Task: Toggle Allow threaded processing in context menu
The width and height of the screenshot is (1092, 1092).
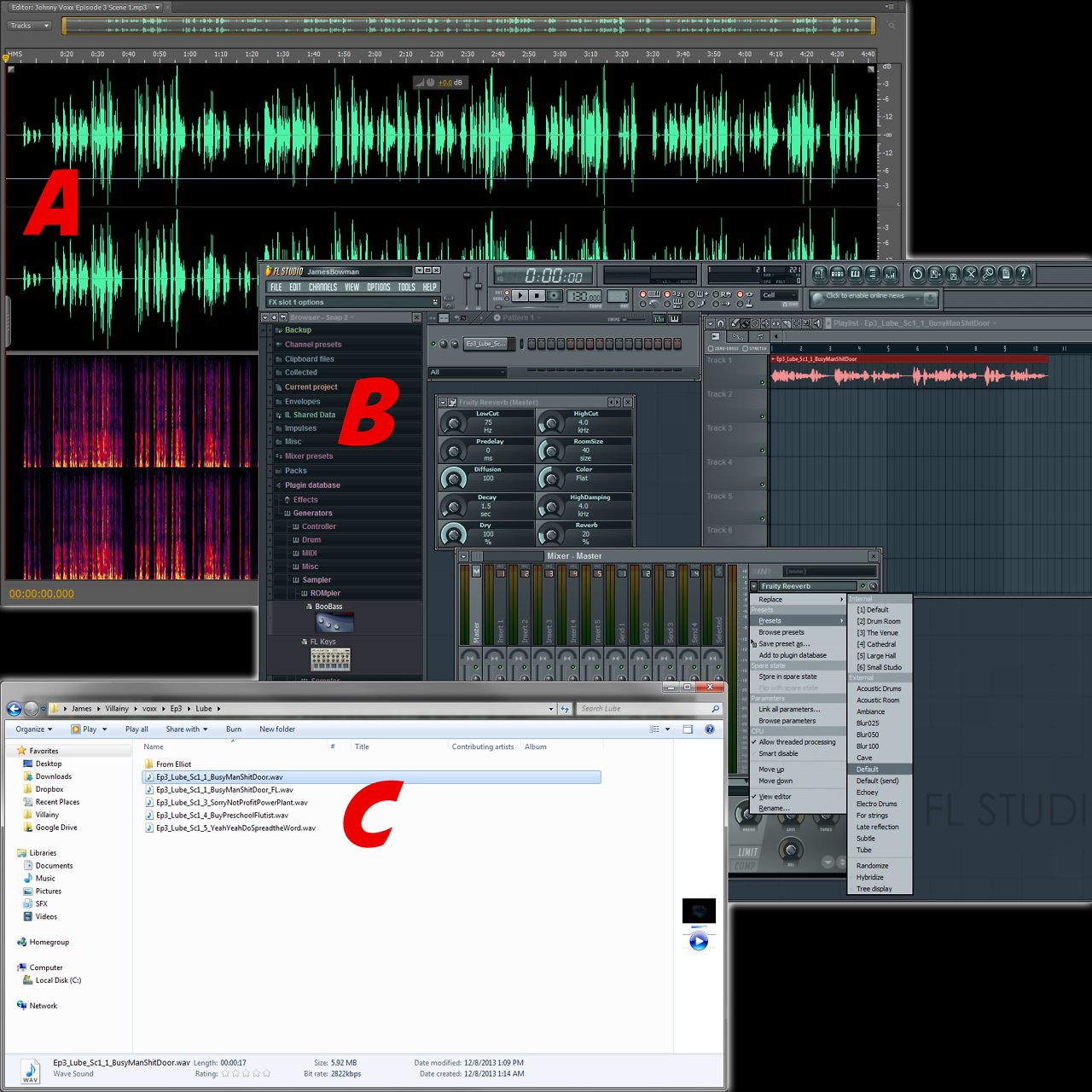Action: (x=797, y=742)
